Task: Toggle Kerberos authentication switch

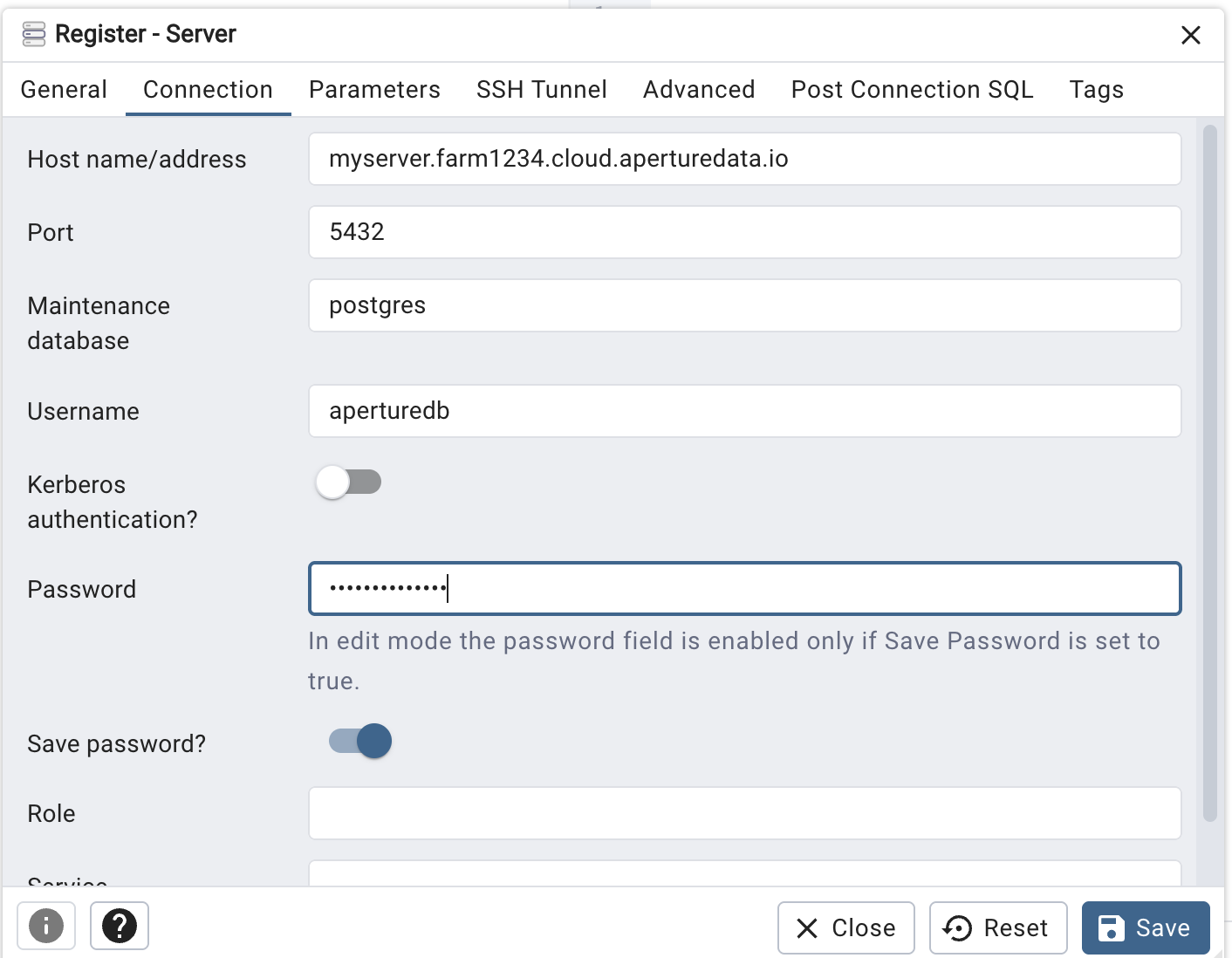Action: click(x=349, y=482)
